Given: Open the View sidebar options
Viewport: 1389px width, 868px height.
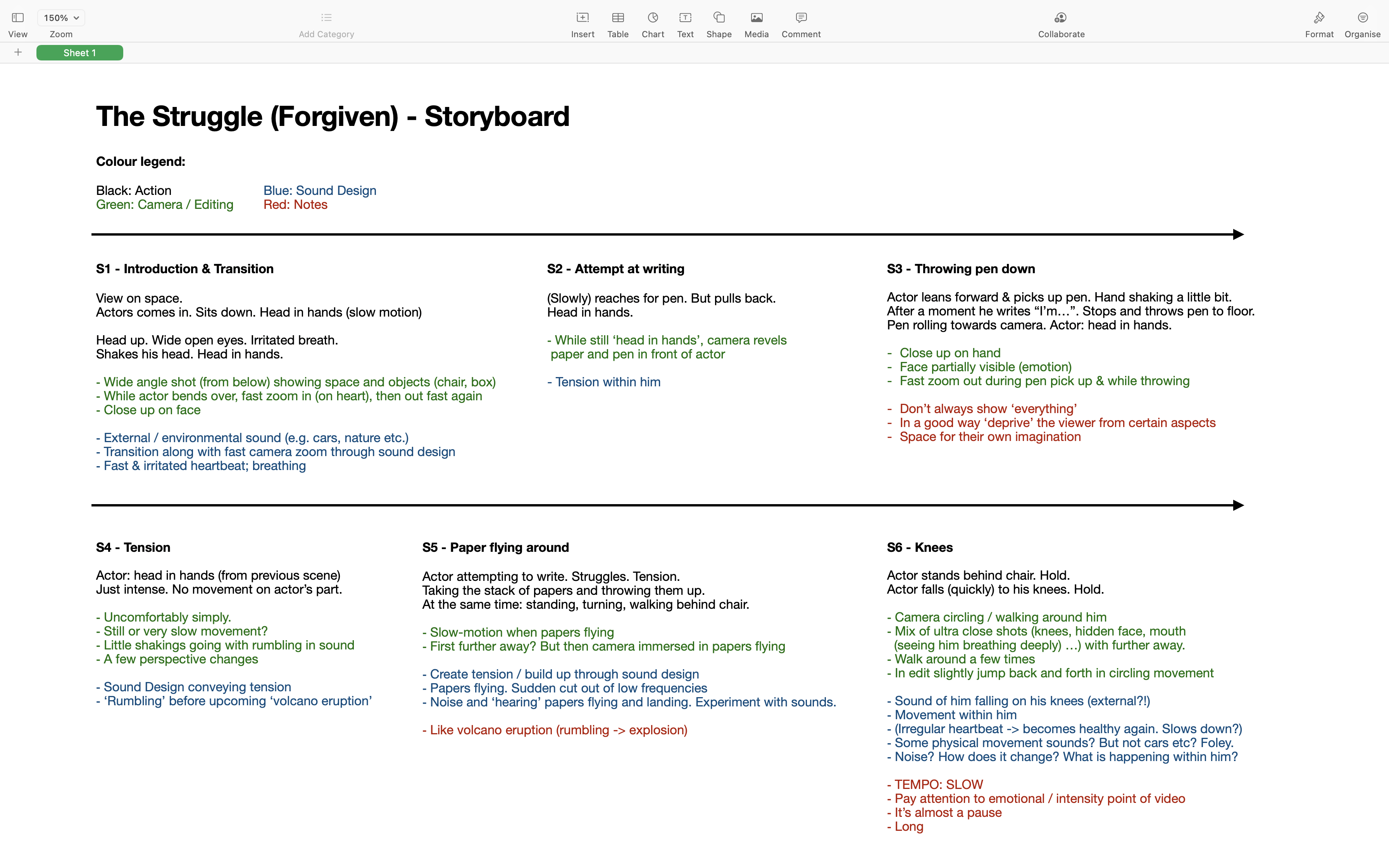Looking at the screenshot, I should pos(18,18).
